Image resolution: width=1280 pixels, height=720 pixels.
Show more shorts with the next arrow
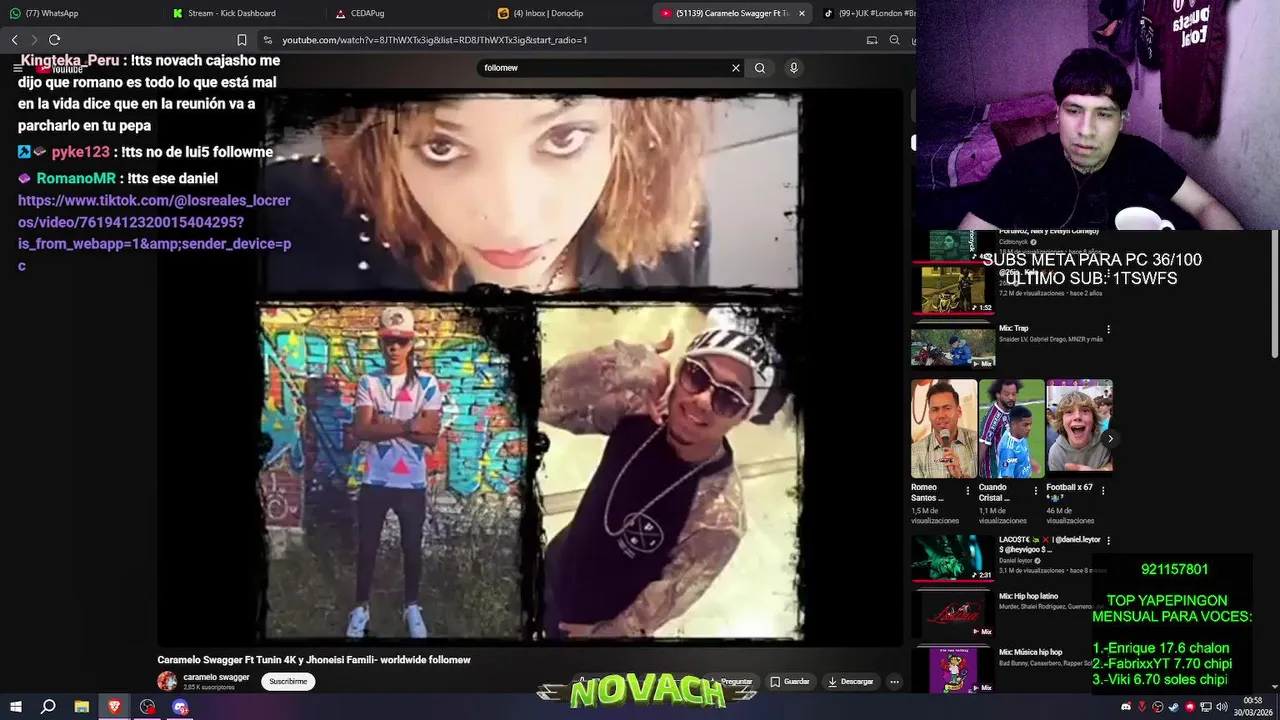click(x=1110, y=438)
